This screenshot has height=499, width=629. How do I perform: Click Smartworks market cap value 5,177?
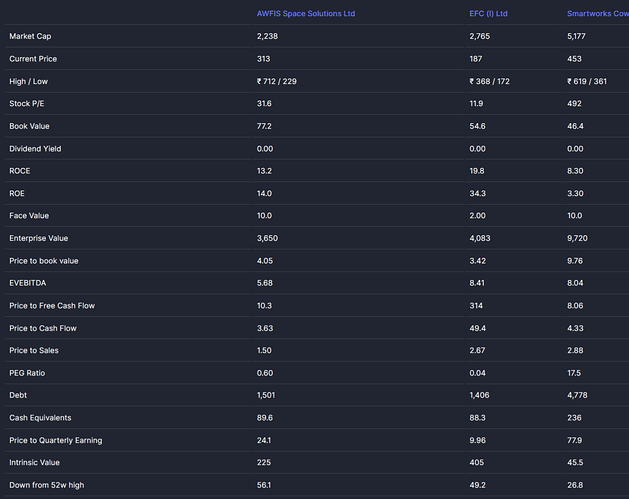click(x=576, y=36)
